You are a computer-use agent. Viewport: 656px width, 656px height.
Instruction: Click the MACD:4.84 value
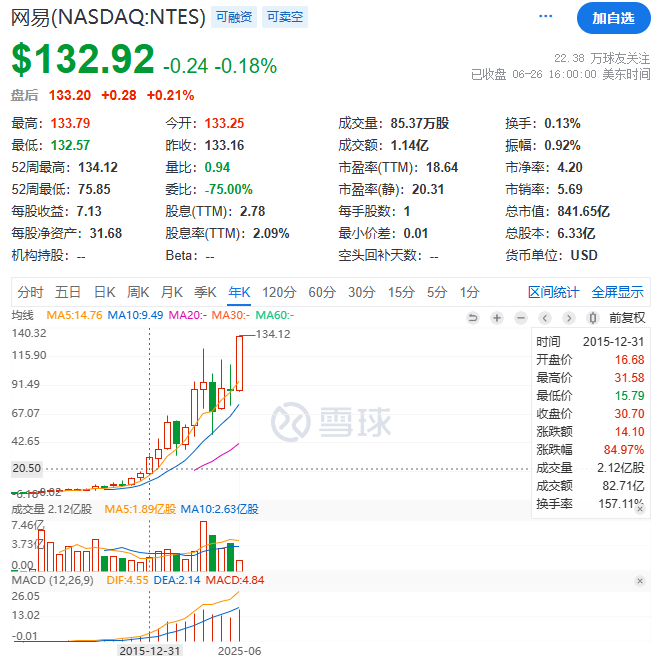click(x=235, y=580)
